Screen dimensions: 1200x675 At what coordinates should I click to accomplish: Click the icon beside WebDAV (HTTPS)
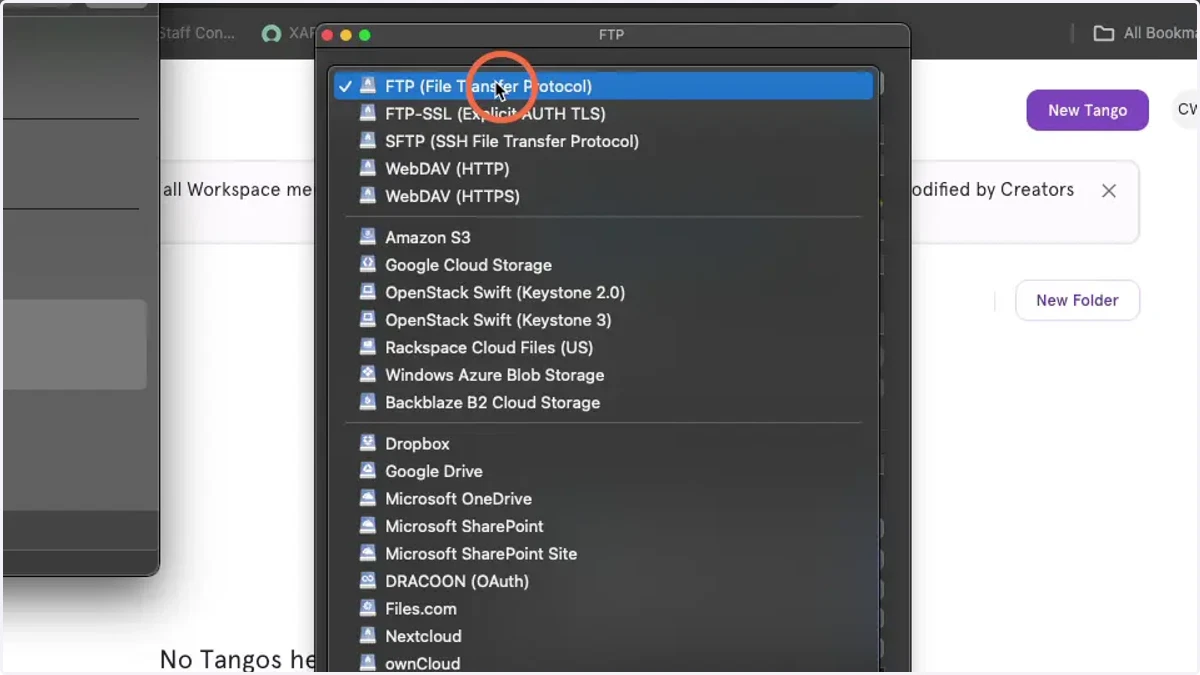368,196
